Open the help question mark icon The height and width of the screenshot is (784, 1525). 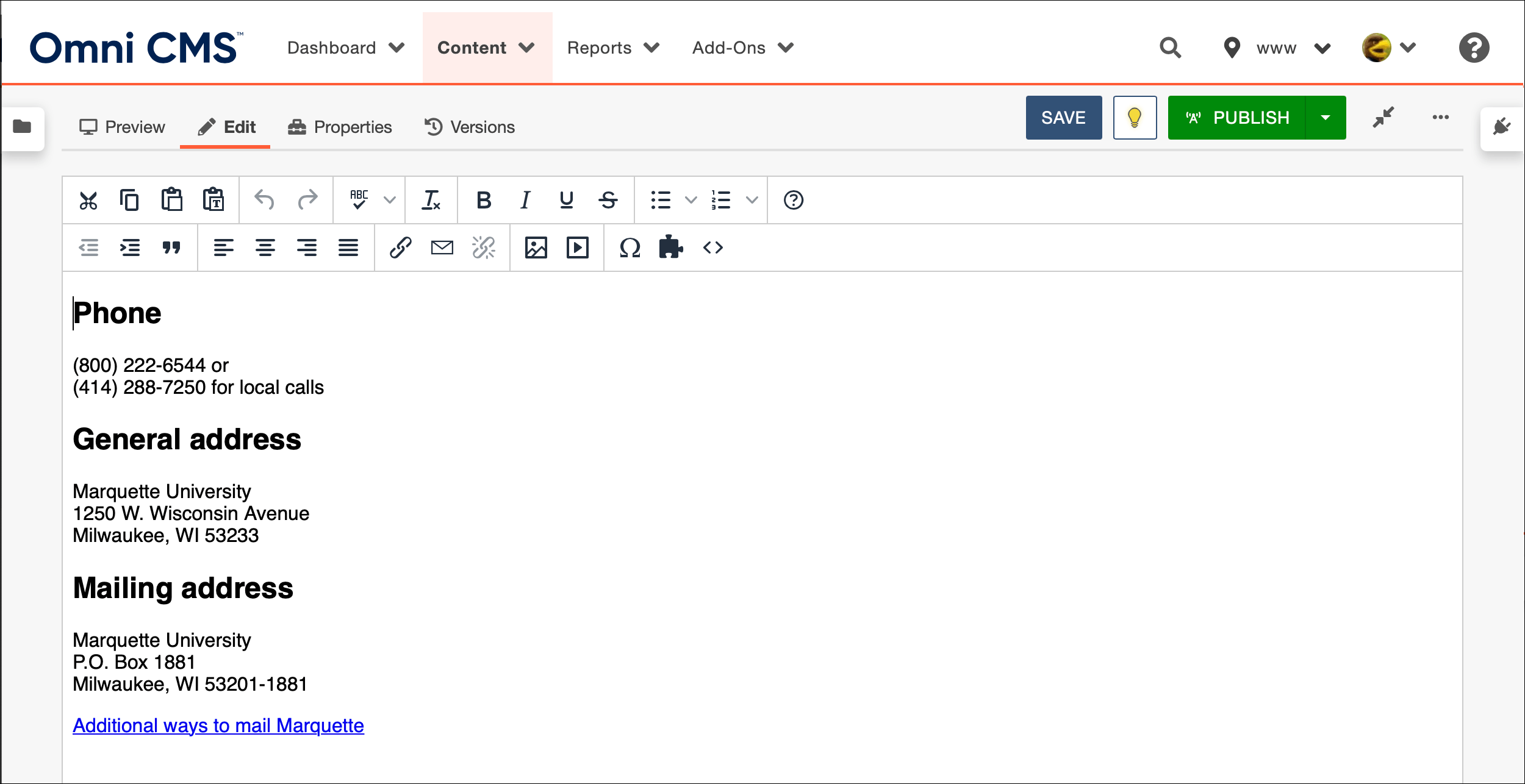tap(1474, 48)
